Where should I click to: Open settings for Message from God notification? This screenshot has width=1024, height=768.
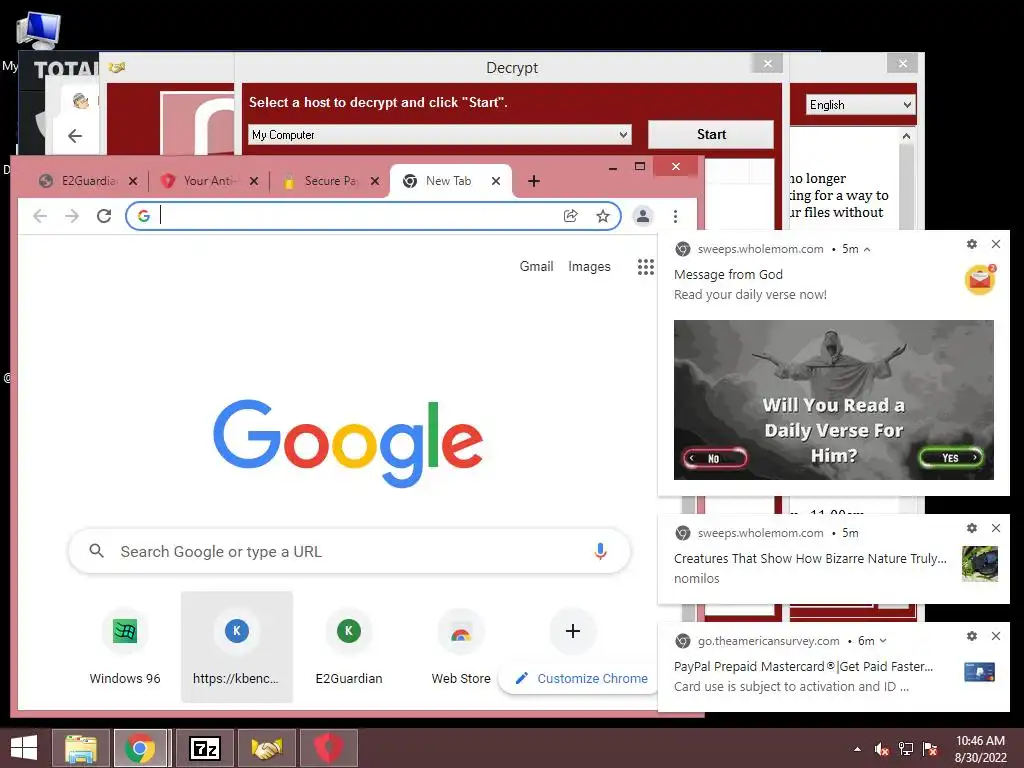(x=972, y=244)
